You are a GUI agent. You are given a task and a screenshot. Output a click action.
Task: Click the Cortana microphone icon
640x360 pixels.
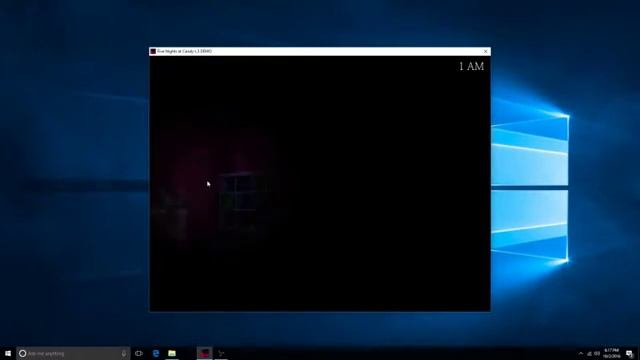[x=124, y=353]
